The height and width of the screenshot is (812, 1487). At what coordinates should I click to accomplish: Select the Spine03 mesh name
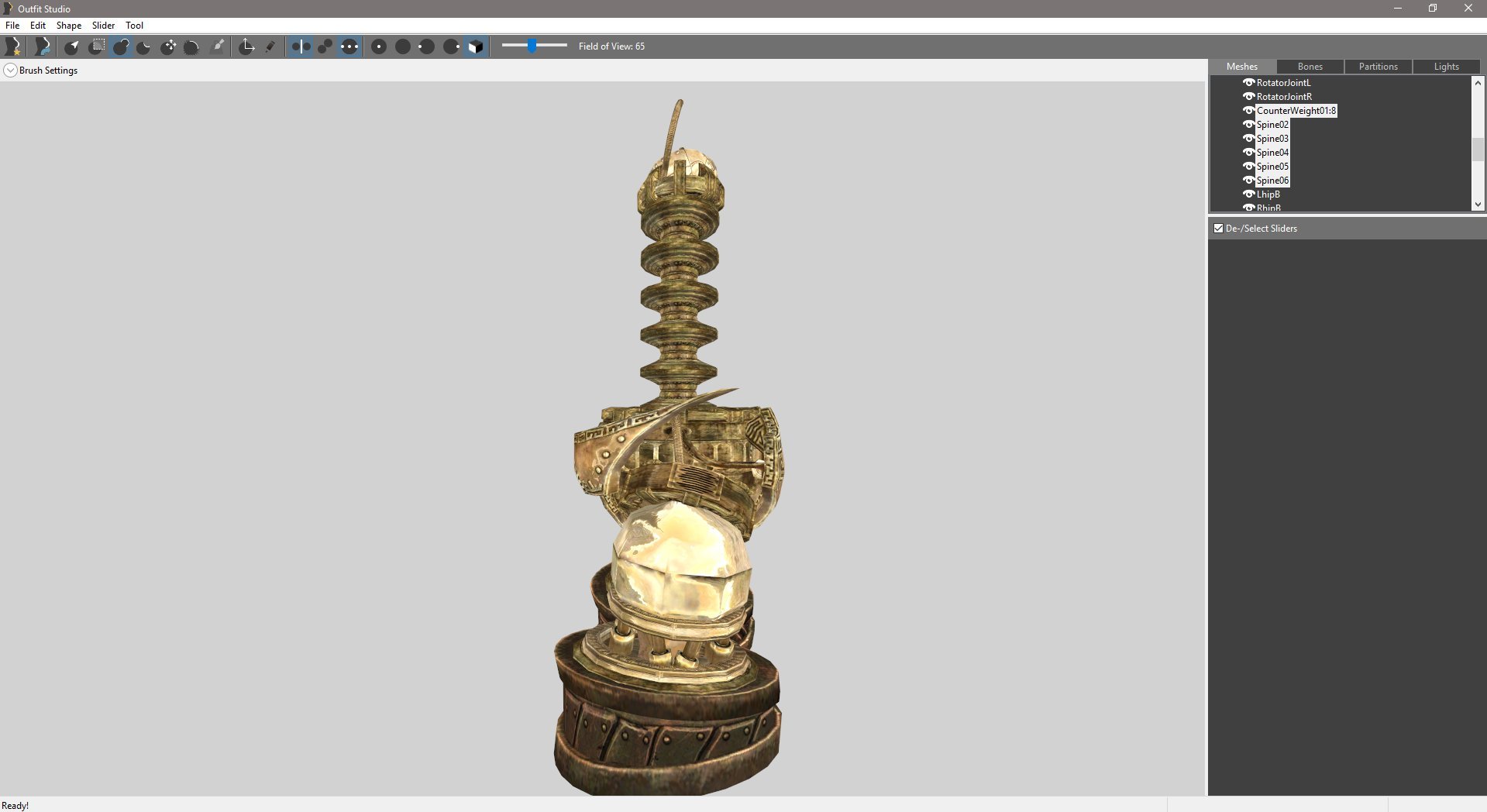pos(1272,139)
